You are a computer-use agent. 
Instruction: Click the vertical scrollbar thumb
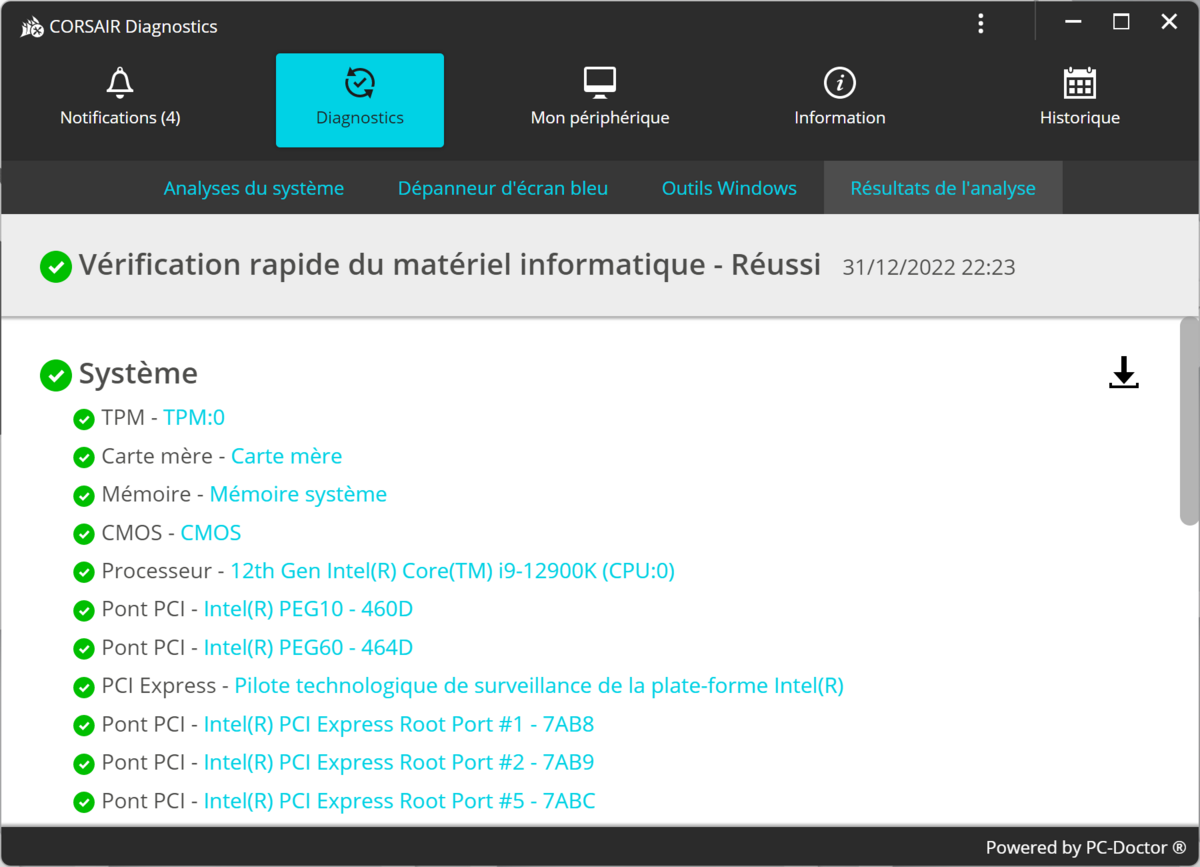coord(1189,421)
